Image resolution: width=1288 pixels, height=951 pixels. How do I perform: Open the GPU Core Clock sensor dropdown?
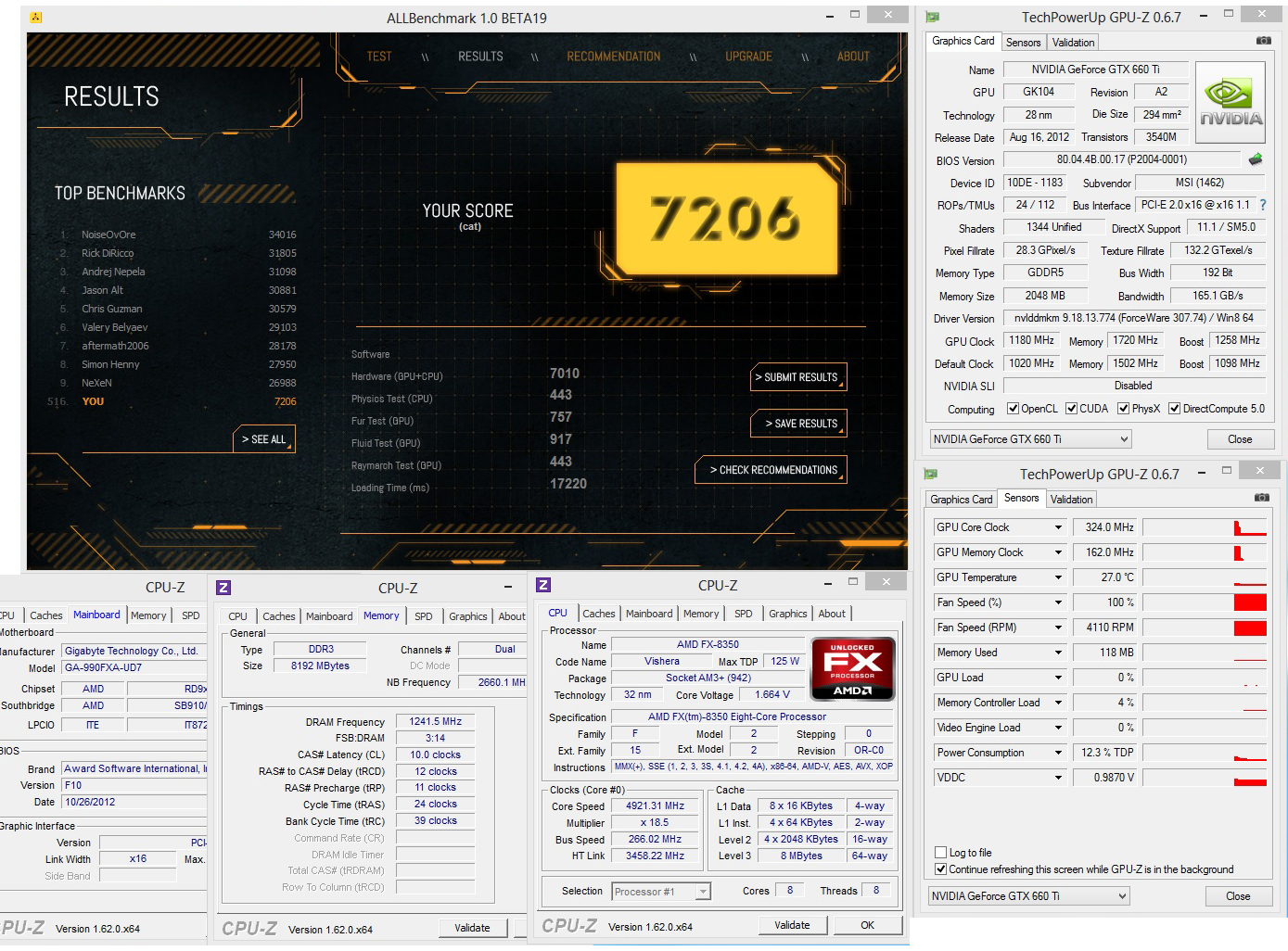[1058, 527]
